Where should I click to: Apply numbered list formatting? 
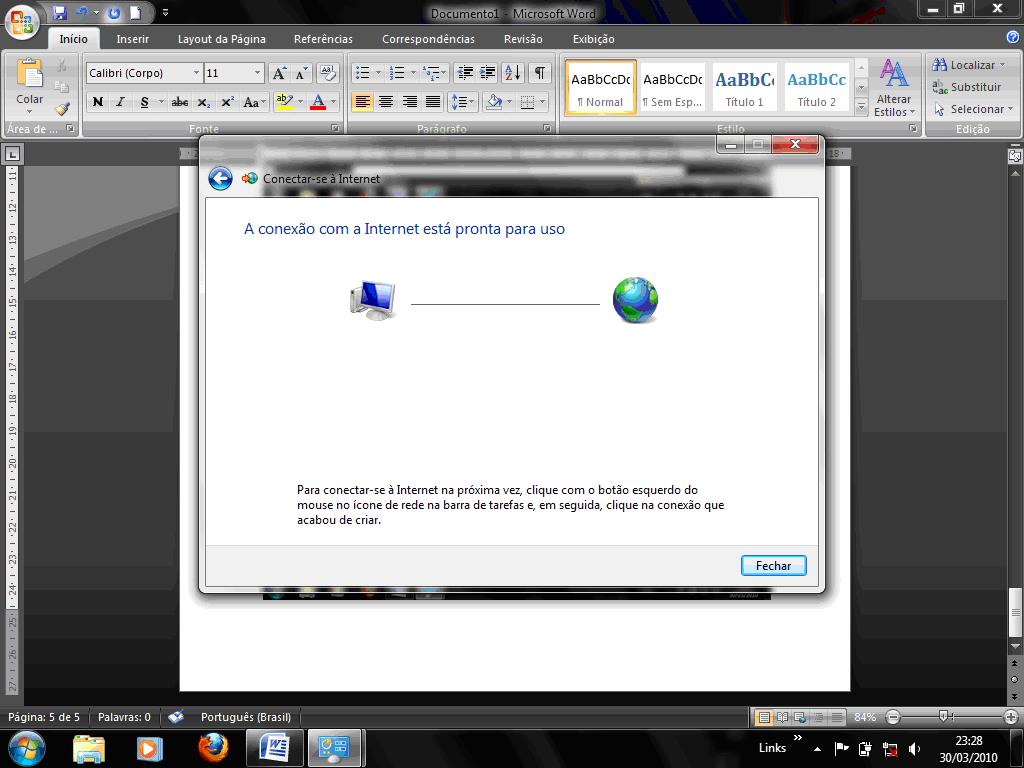[x=396, y=73]
